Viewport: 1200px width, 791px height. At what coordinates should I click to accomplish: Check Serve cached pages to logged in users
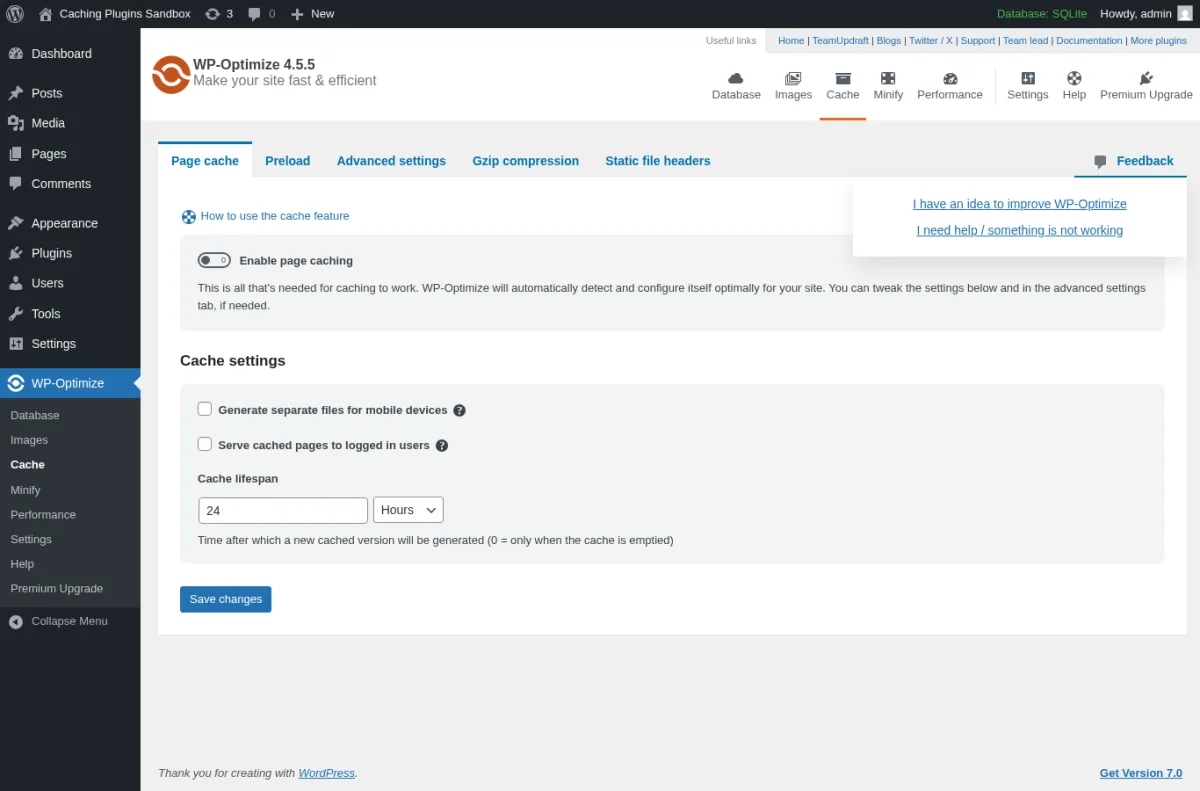coord(205,444)
